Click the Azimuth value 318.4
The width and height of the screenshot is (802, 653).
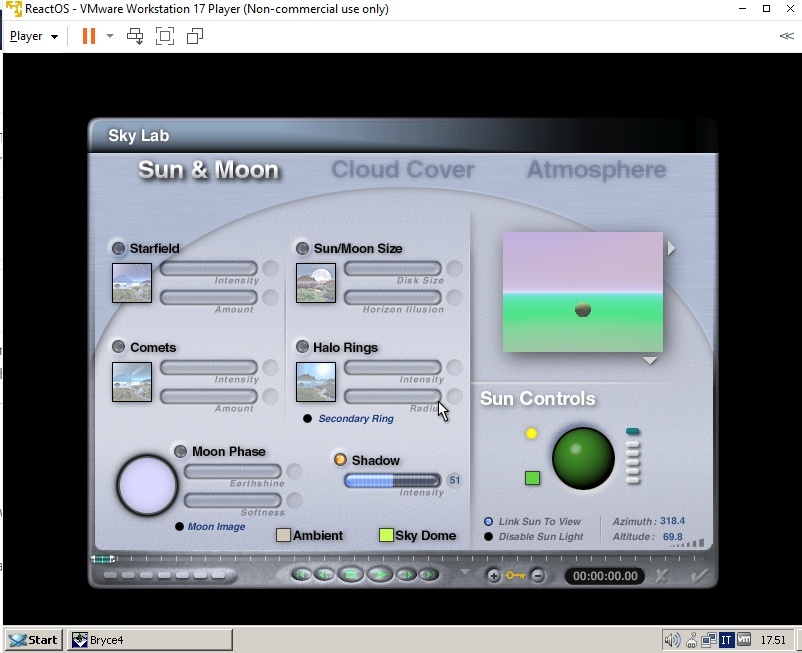point(672,521)
